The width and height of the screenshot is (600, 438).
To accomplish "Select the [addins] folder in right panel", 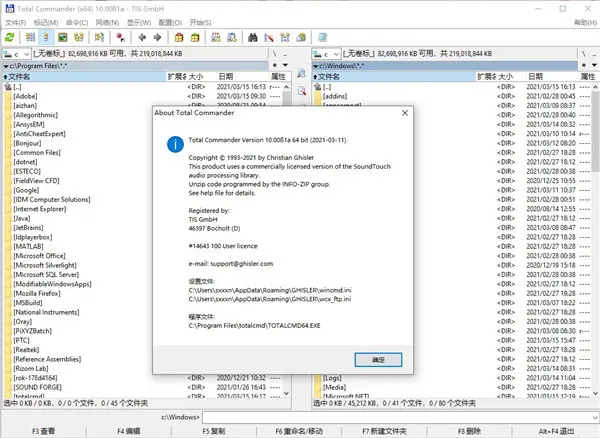I will pos(335,97).
